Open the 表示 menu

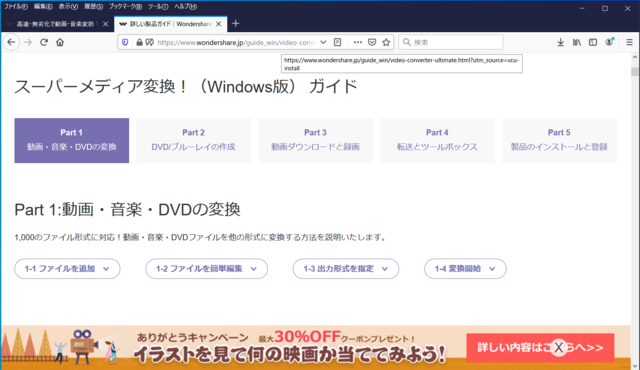tap(68, 7)
